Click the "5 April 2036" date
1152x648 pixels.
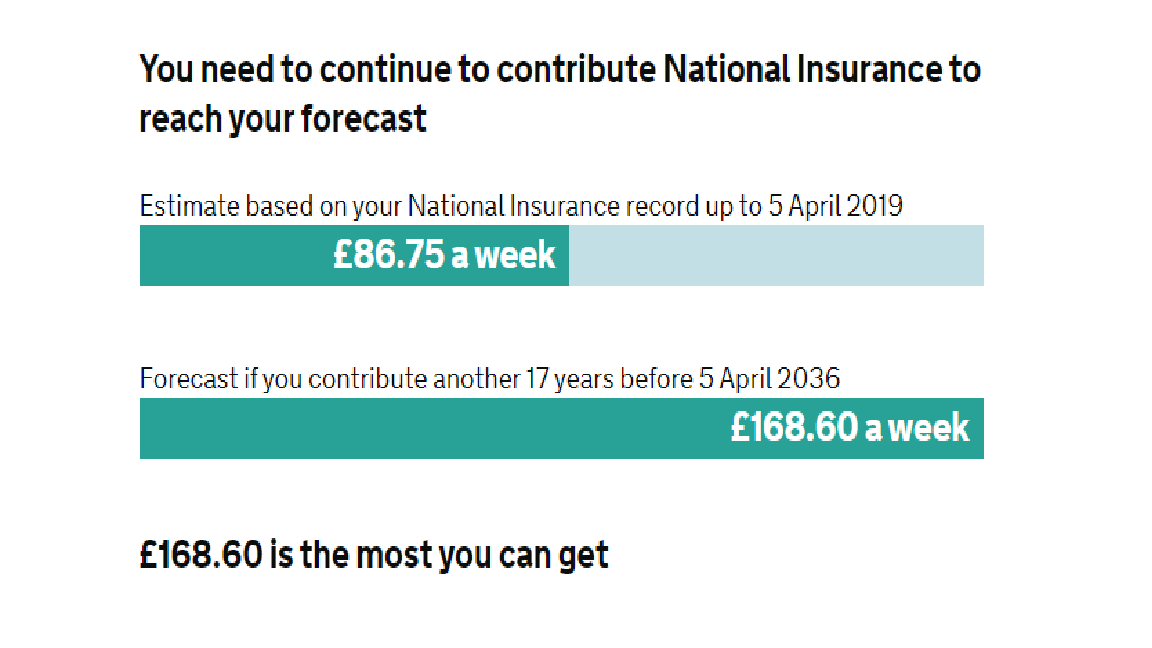point(769,379)
